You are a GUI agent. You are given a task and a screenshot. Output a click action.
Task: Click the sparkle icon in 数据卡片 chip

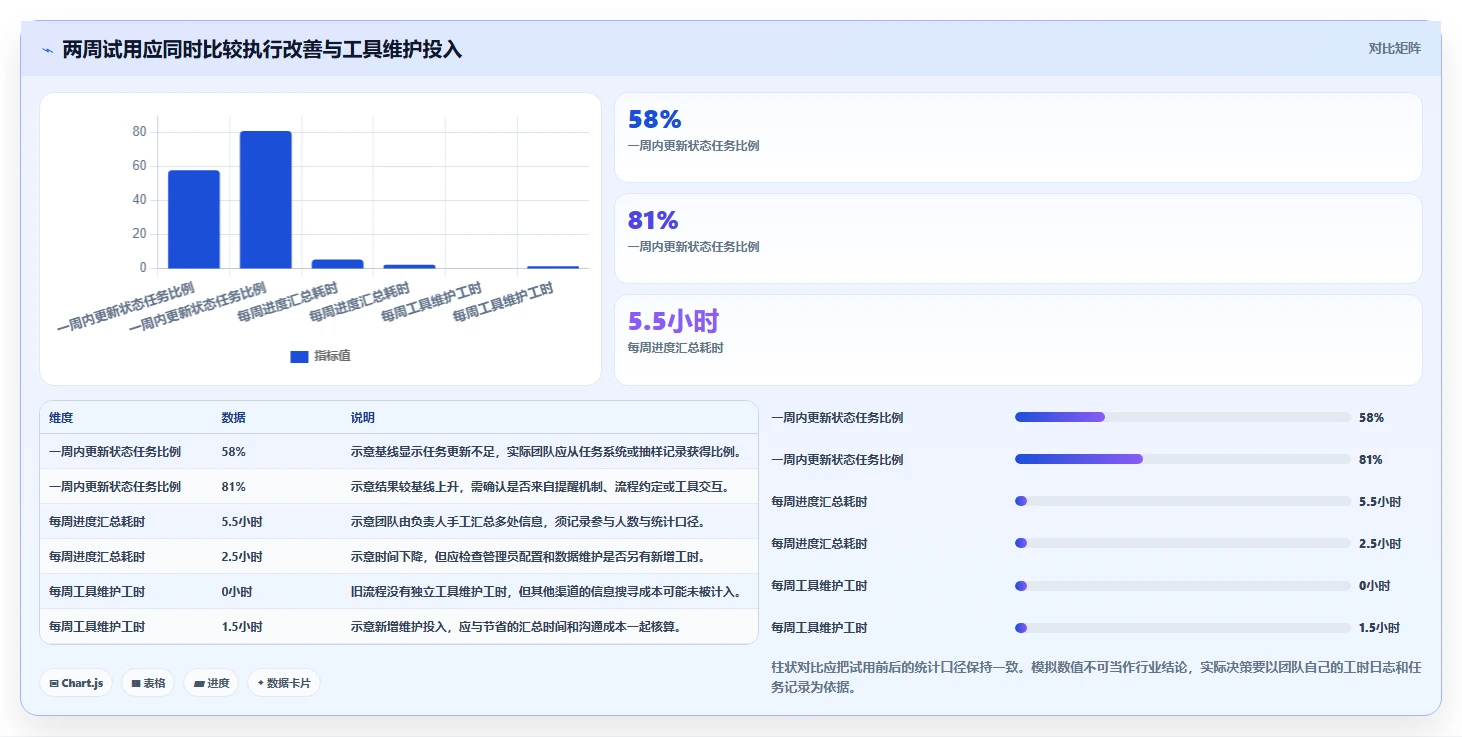tap(261, 683)
